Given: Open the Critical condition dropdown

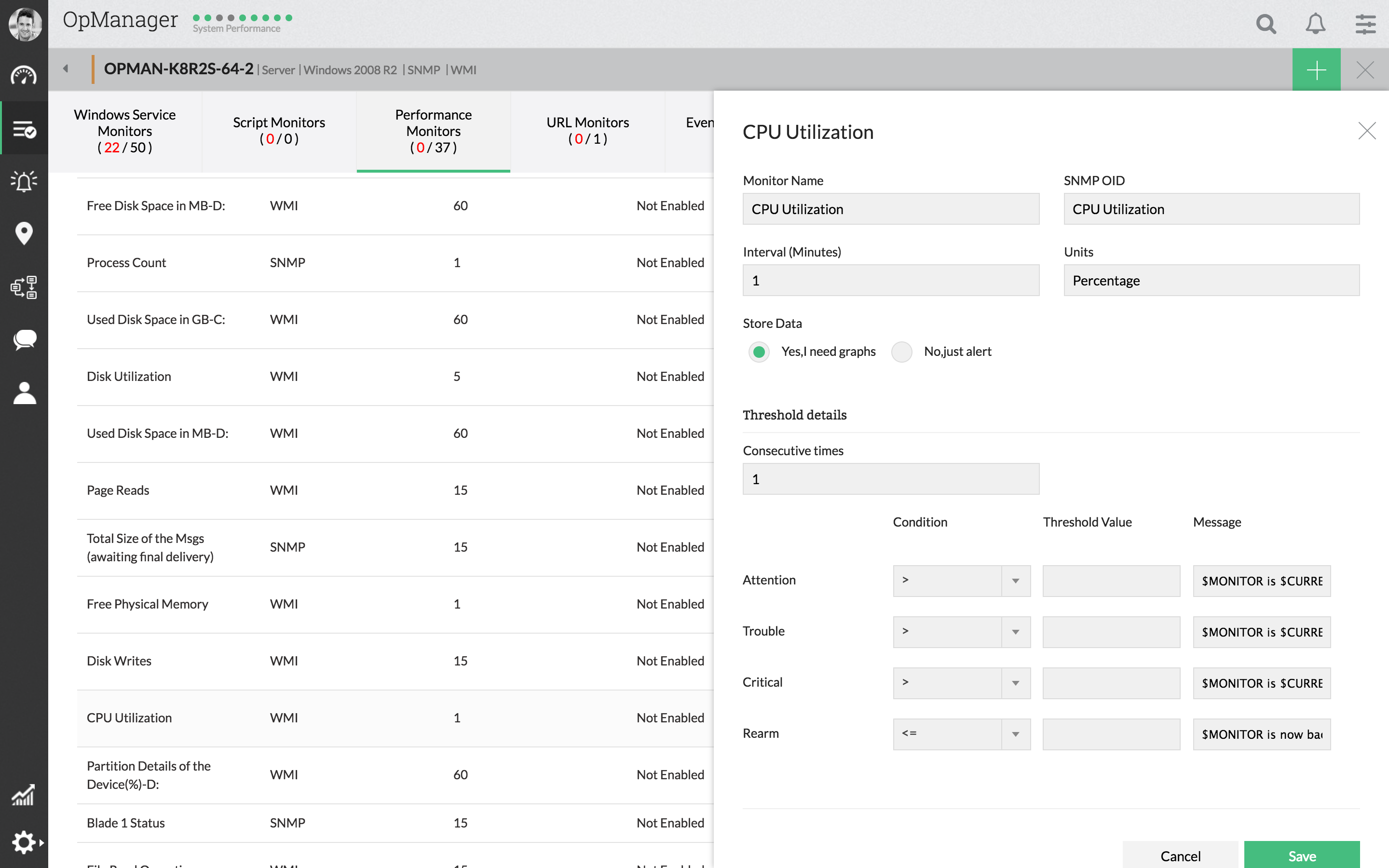Looking at the screenshot, I should [961, 682].
